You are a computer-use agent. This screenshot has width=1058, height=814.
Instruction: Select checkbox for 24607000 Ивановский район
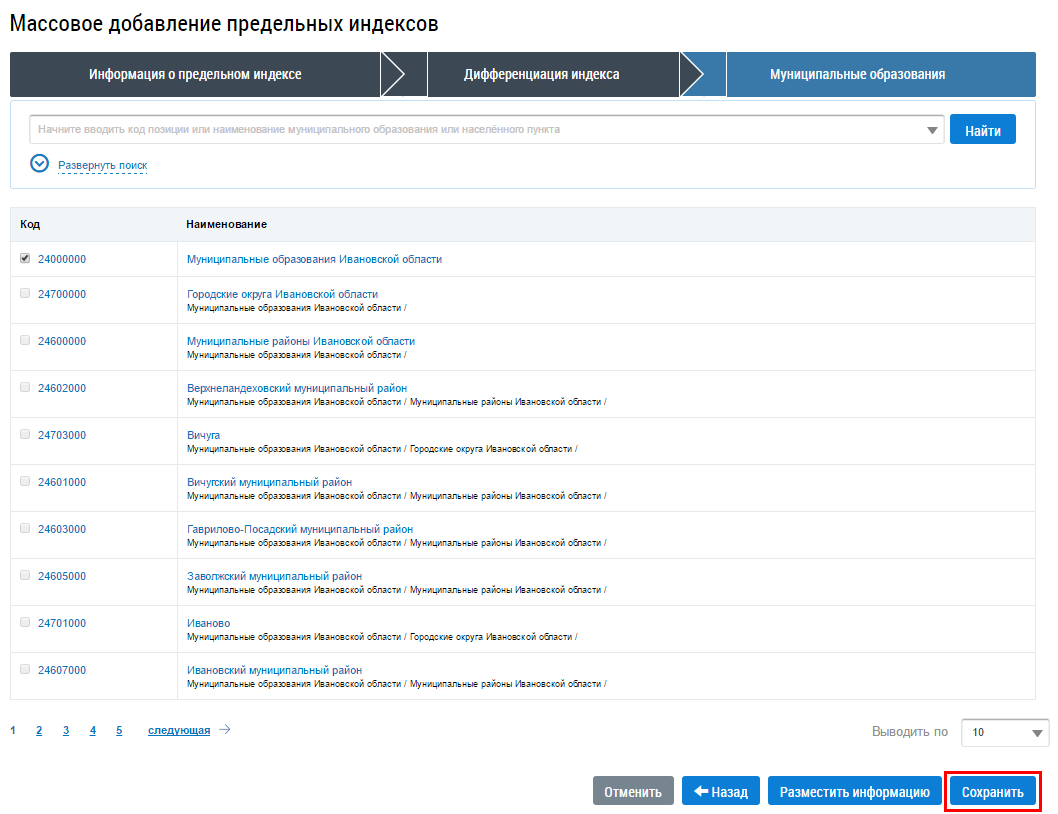pyautogui.click(x=25, y=670)
